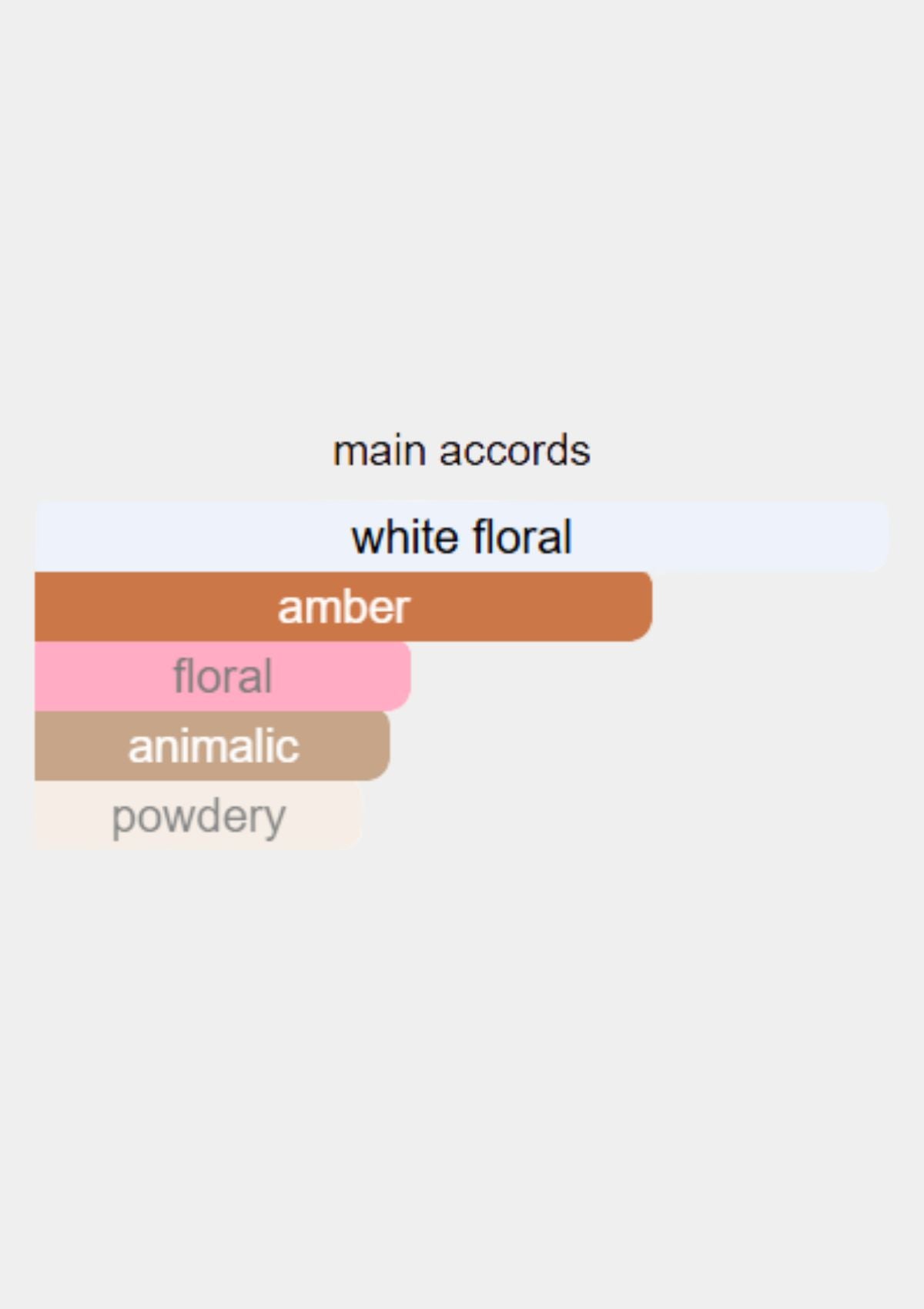
Task: Click the "white floral" text label
Action: [462, 537]
